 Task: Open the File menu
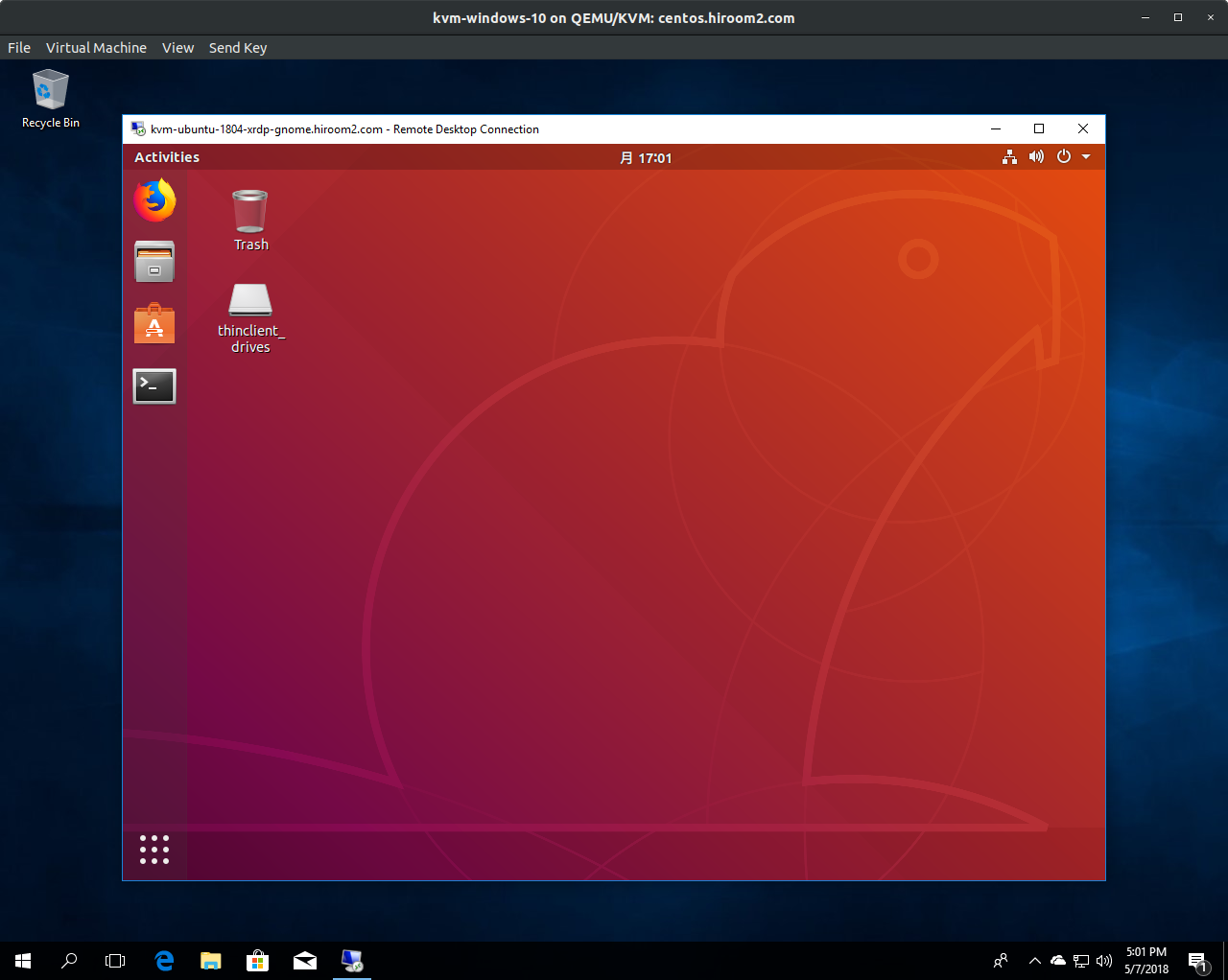click(x=19, y=48)
